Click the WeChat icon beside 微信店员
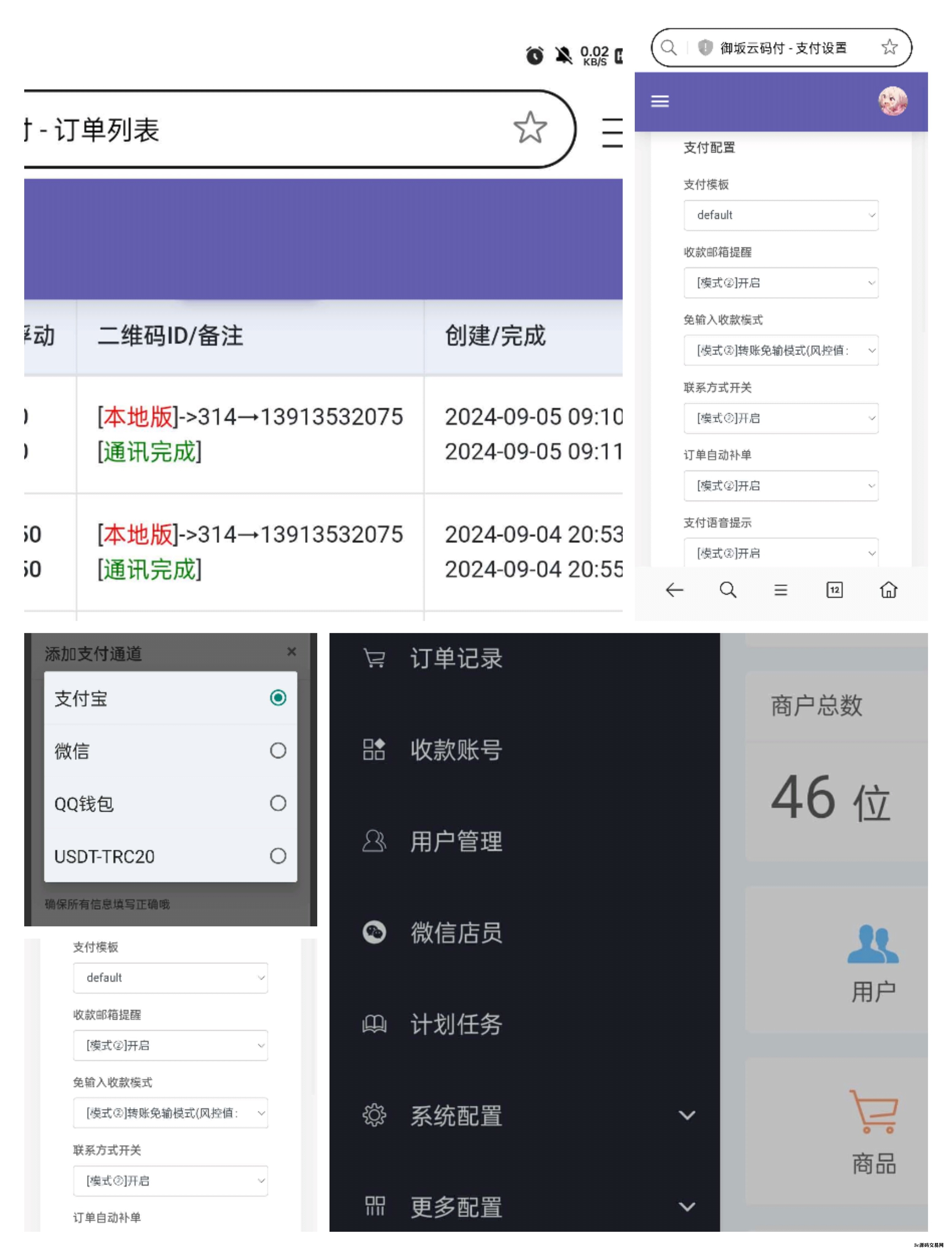 (x=374, y=932)
